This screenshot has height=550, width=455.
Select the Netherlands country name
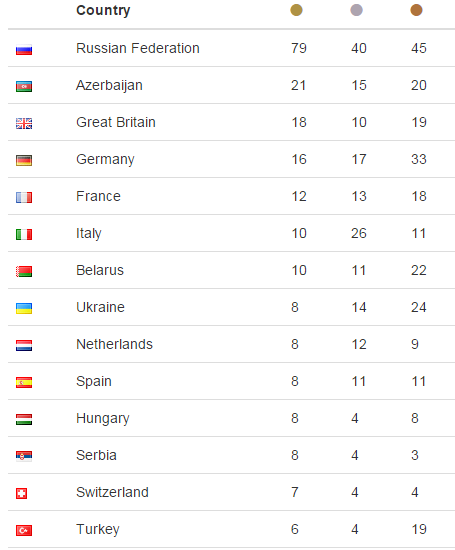(114, 344)
